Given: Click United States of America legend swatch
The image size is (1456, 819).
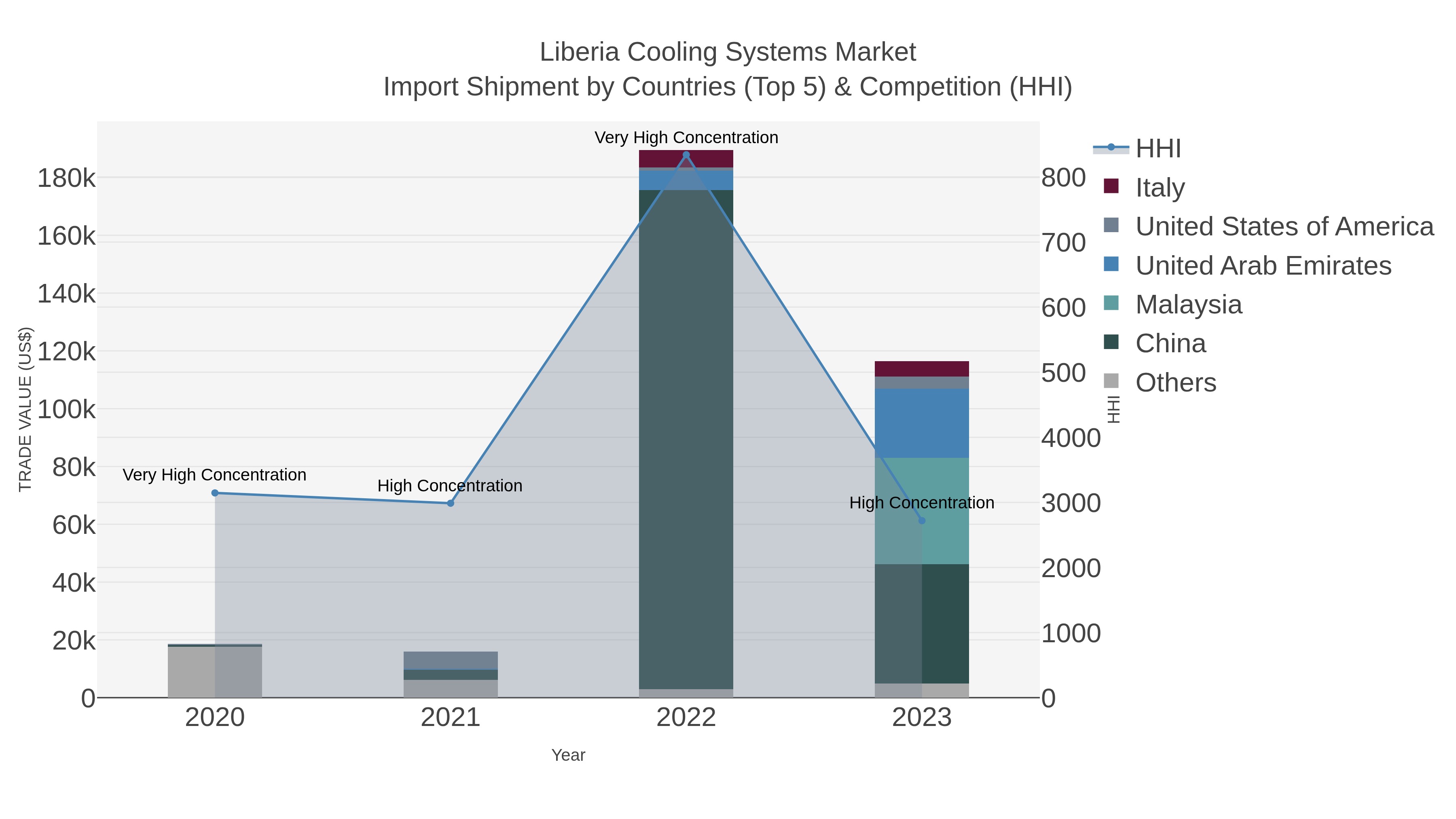Looking at the screenshot, I should pos(1111,225).
